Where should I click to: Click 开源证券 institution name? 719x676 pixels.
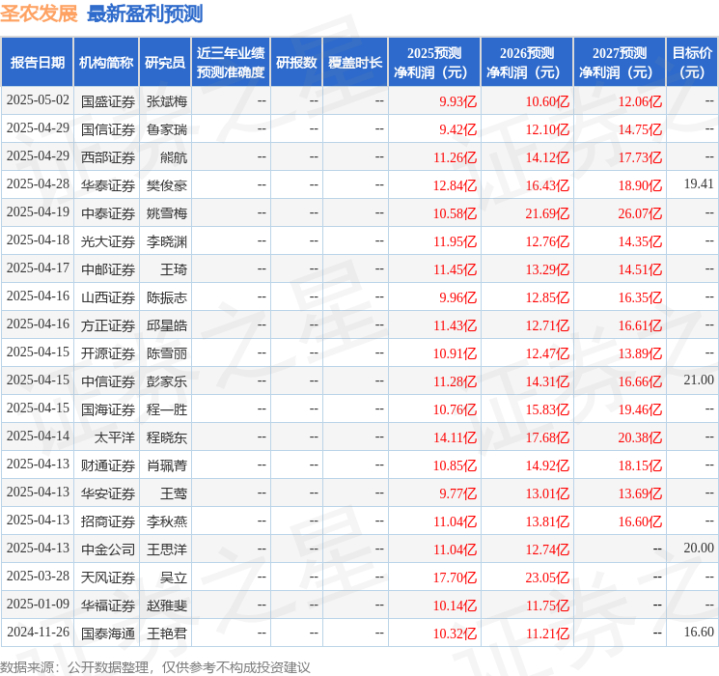(108, 353)
